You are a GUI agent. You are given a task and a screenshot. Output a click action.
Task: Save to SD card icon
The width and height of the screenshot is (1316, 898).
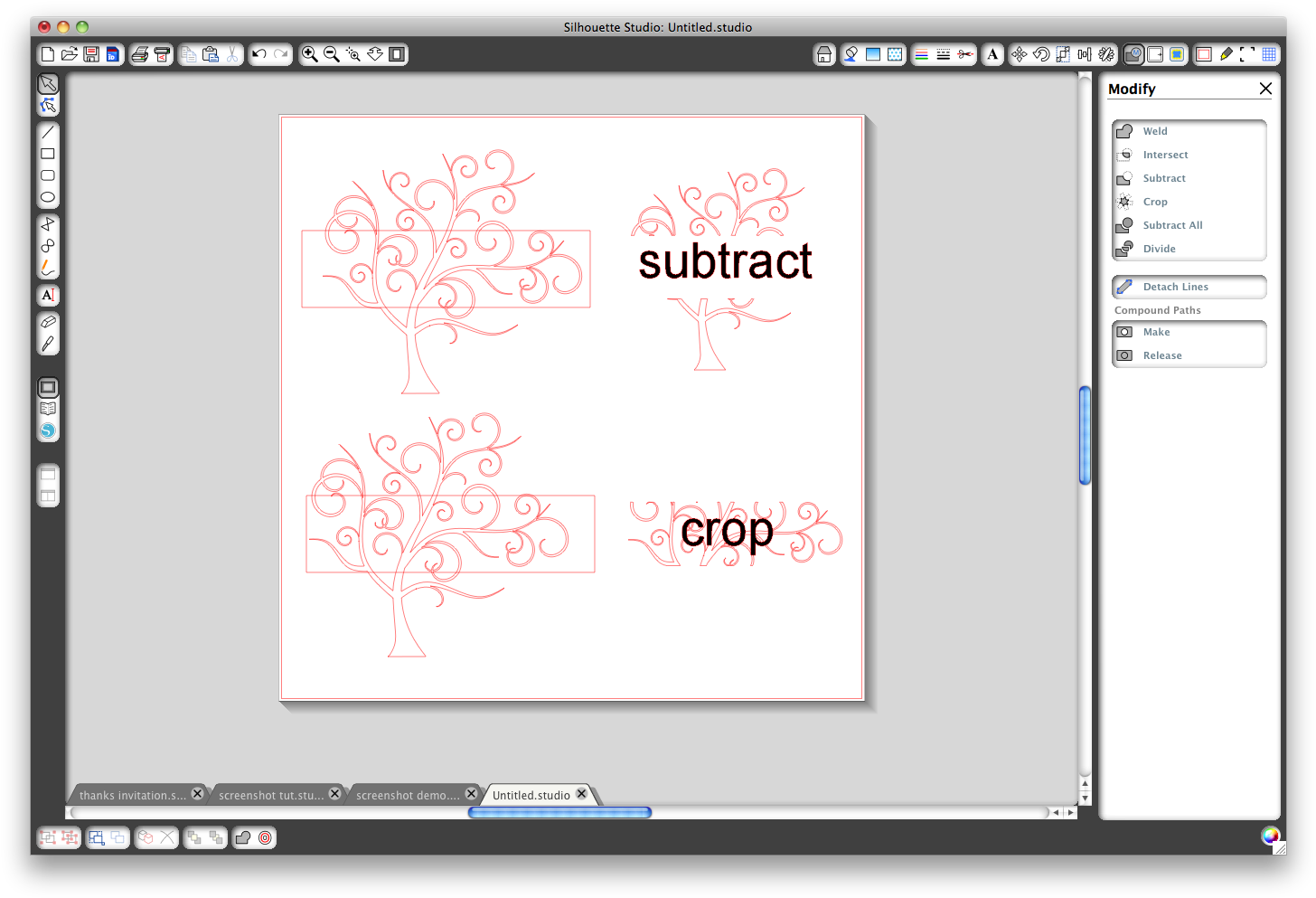click(x=113, y=54)
